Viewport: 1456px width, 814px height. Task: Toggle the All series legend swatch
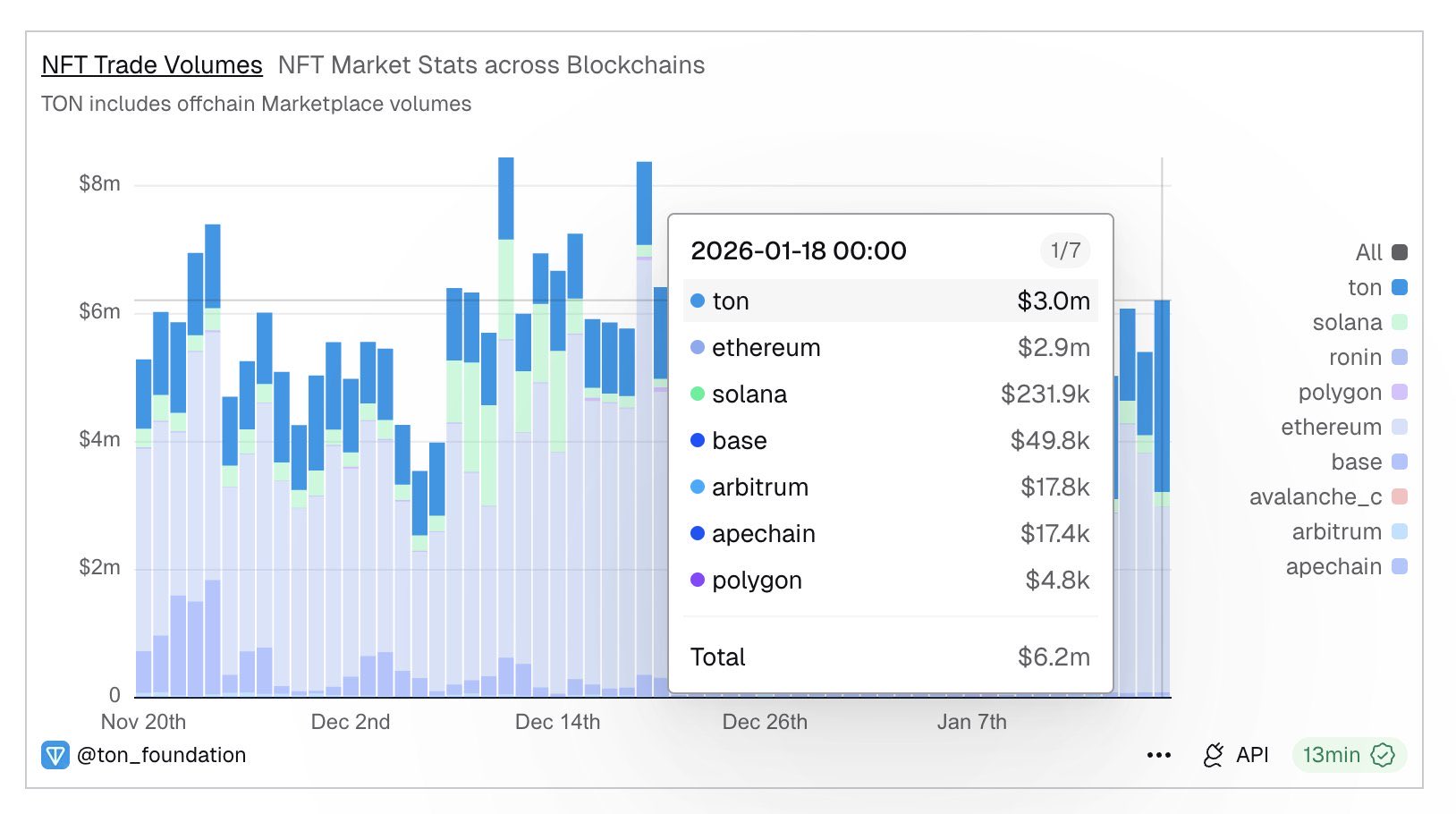click(x=1400, y=252)
